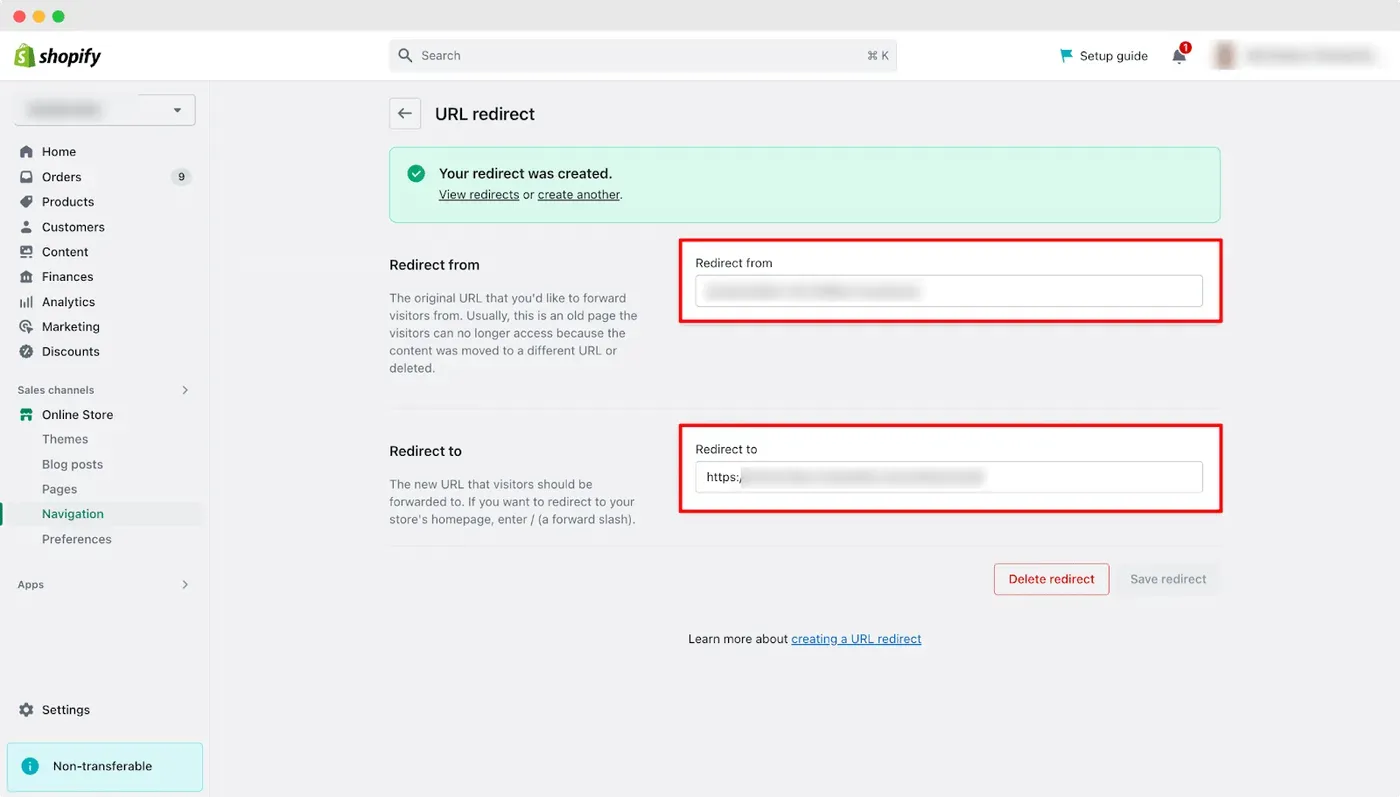
Task: Click the Discounts percent icon
Action: 26,352
